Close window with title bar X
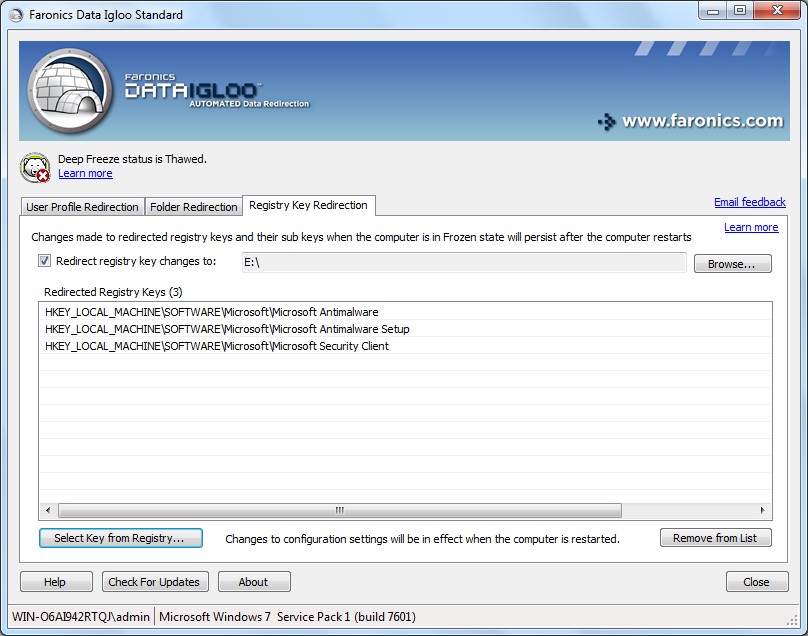This screenshot has height=636, width=808. (x=778, y=11)
